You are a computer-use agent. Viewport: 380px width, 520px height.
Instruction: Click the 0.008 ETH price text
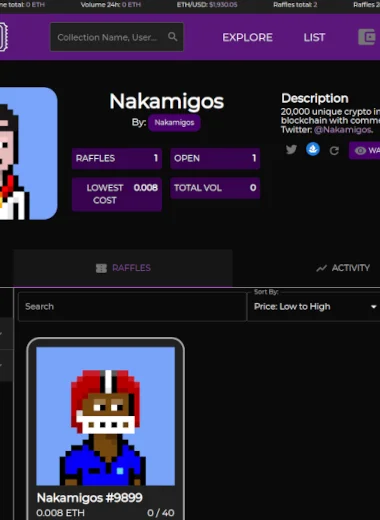click(x=60, y=513)
